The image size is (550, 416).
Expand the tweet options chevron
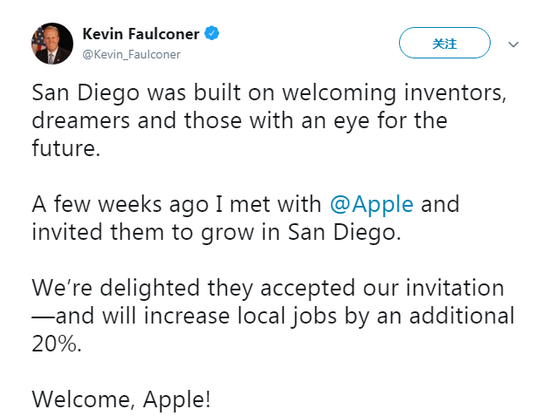[514, 44]
